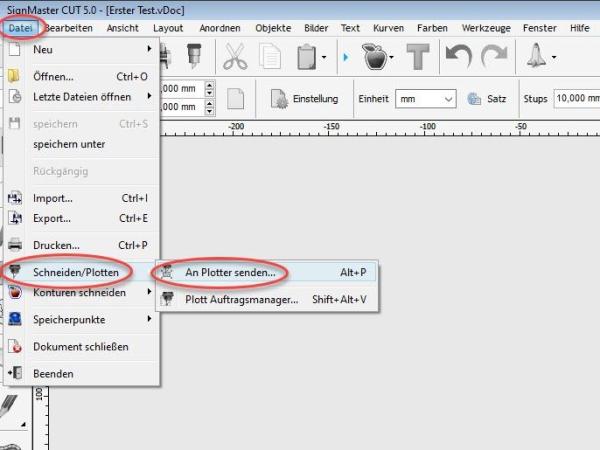This screenshot has width=600, height=450.
Task: Click the Einstellung button
Action: click(304, 99)
